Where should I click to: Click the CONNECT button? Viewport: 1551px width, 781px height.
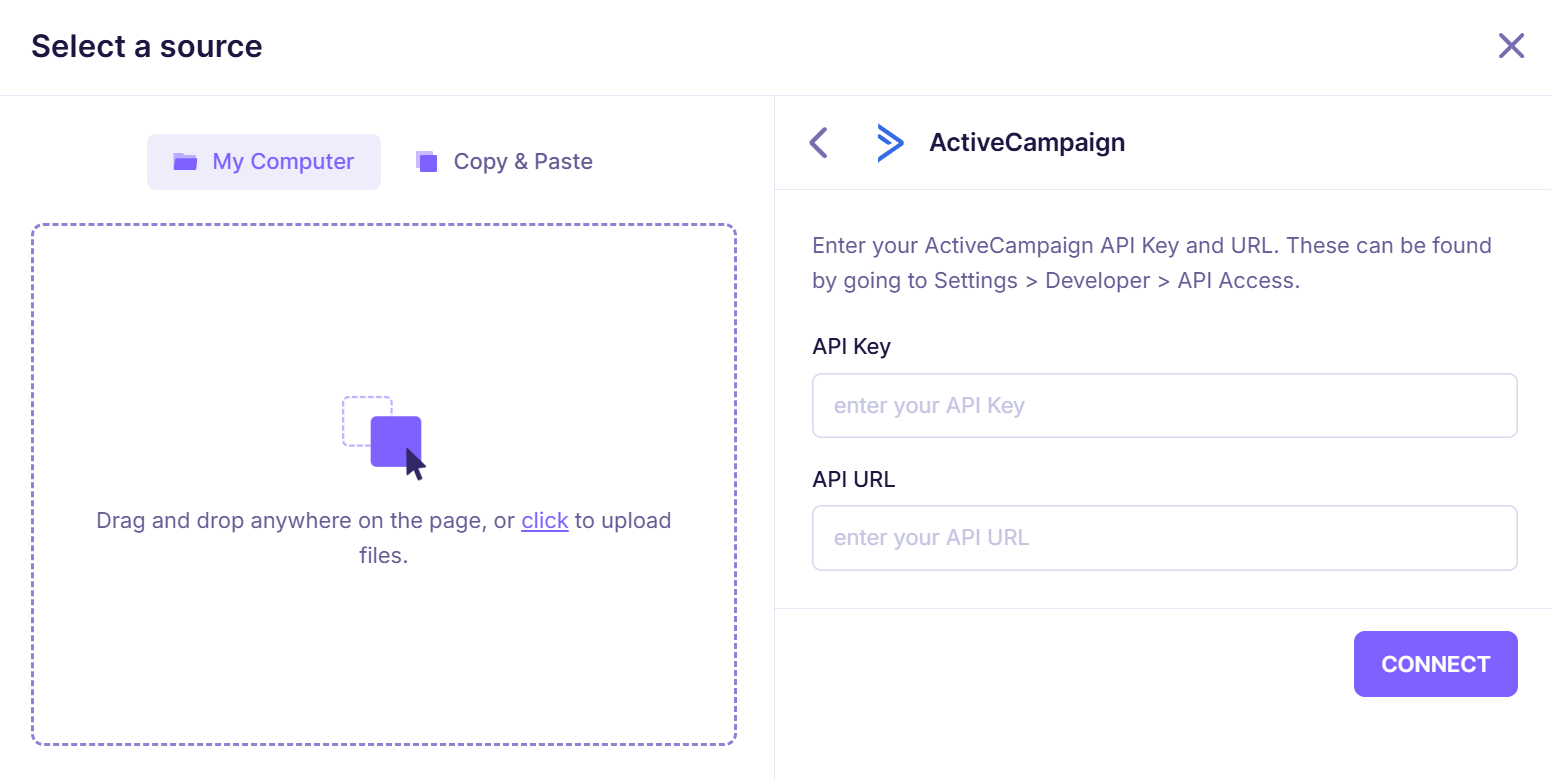[x=1436, y=664]
